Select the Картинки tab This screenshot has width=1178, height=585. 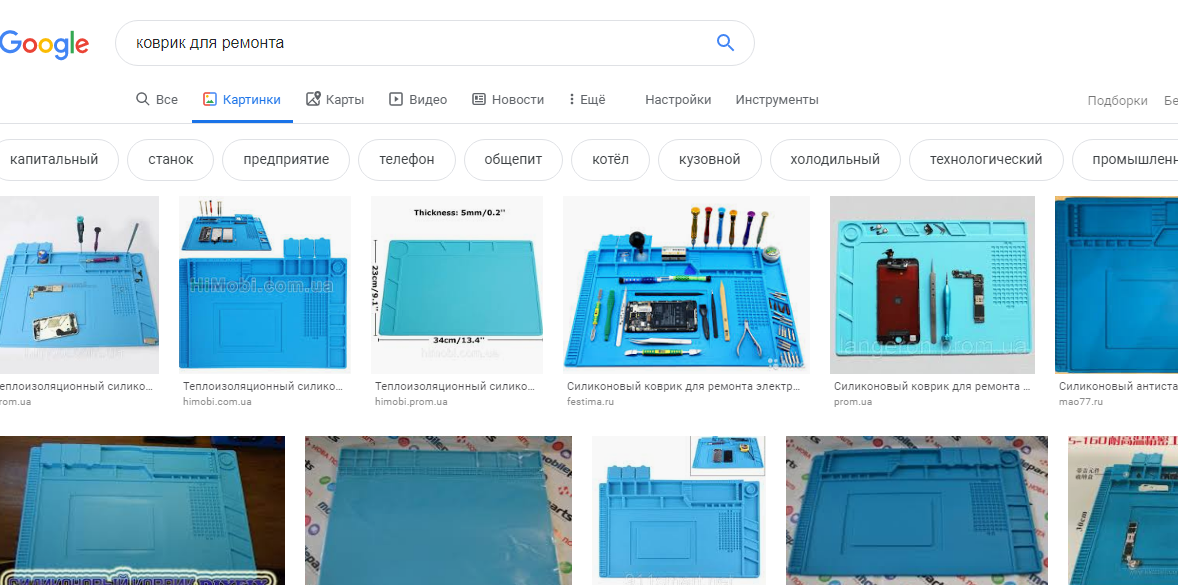(x=242, y=100)
